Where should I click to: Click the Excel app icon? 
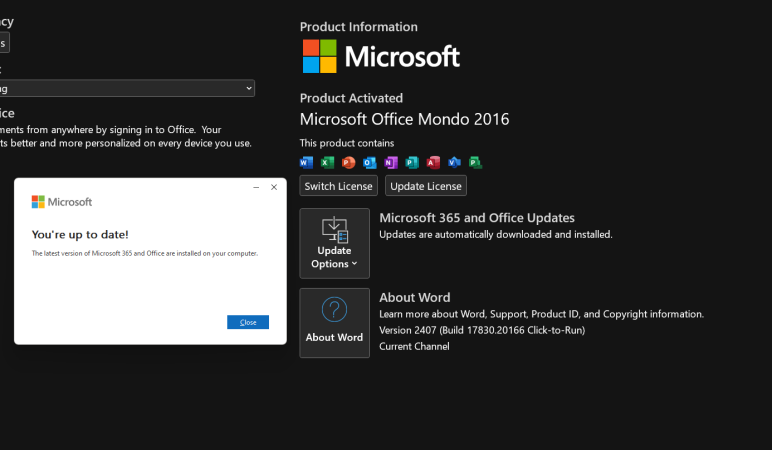click(x=327, y=162)
